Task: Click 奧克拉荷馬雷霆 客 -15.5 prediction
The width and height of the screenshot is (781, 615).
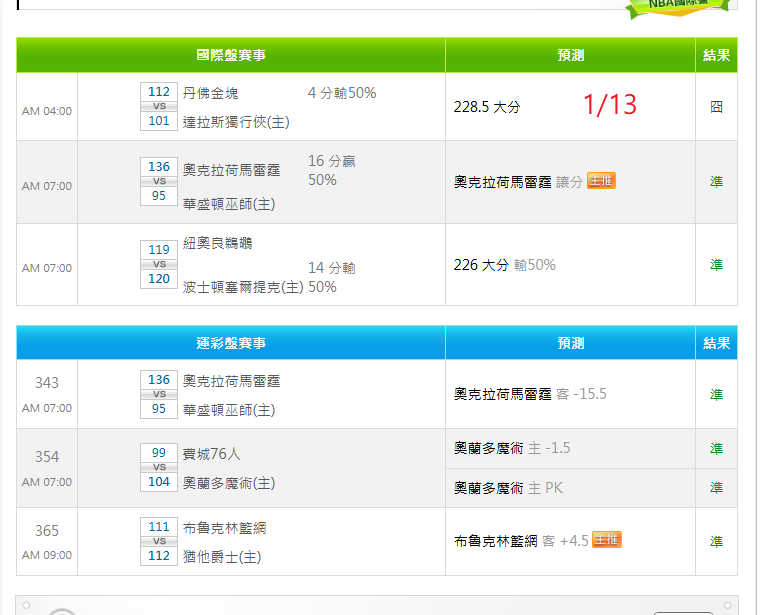Action: (x=530, y=394)
